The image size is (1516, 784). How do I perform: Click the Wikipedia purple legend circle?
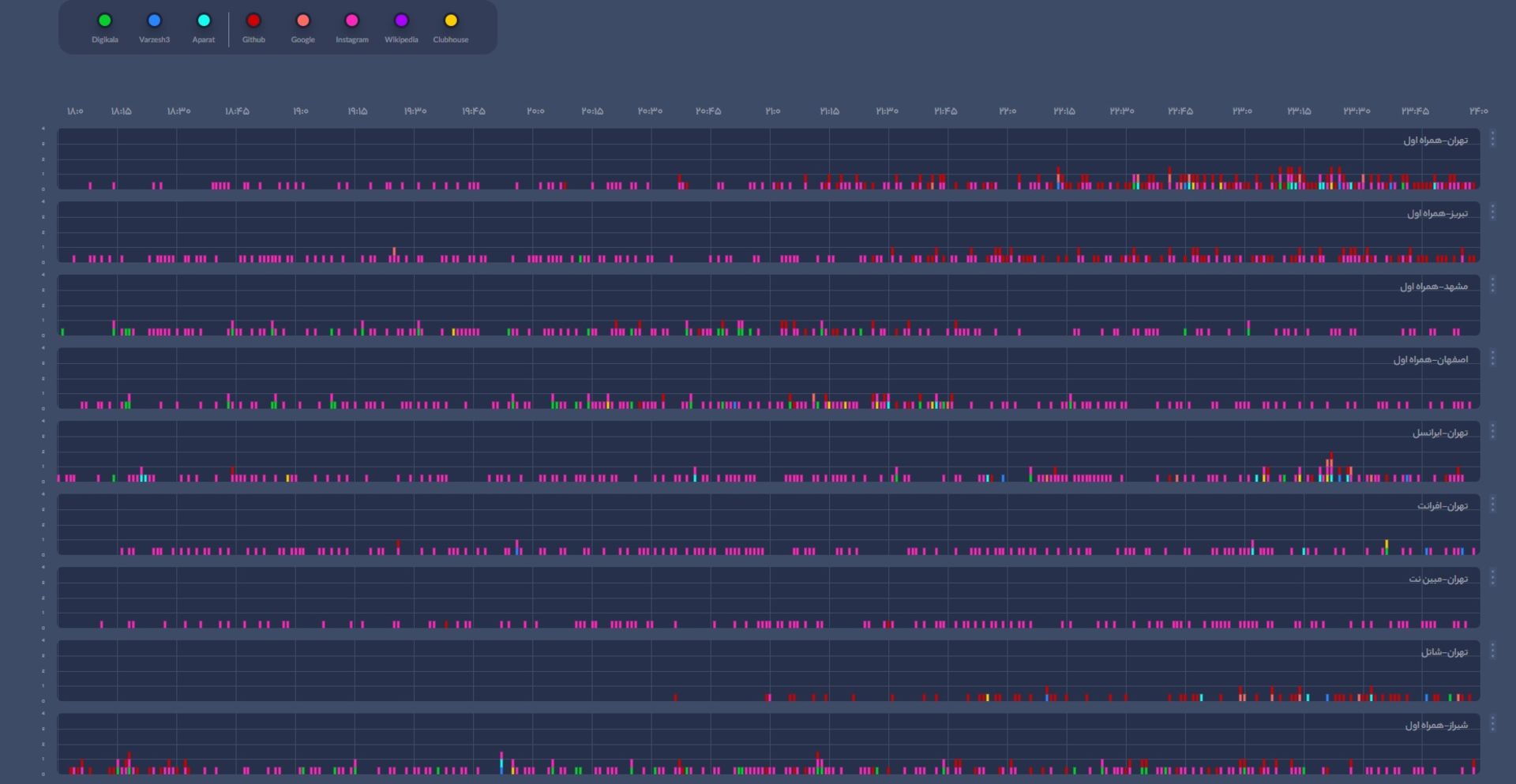coord(401,21)
